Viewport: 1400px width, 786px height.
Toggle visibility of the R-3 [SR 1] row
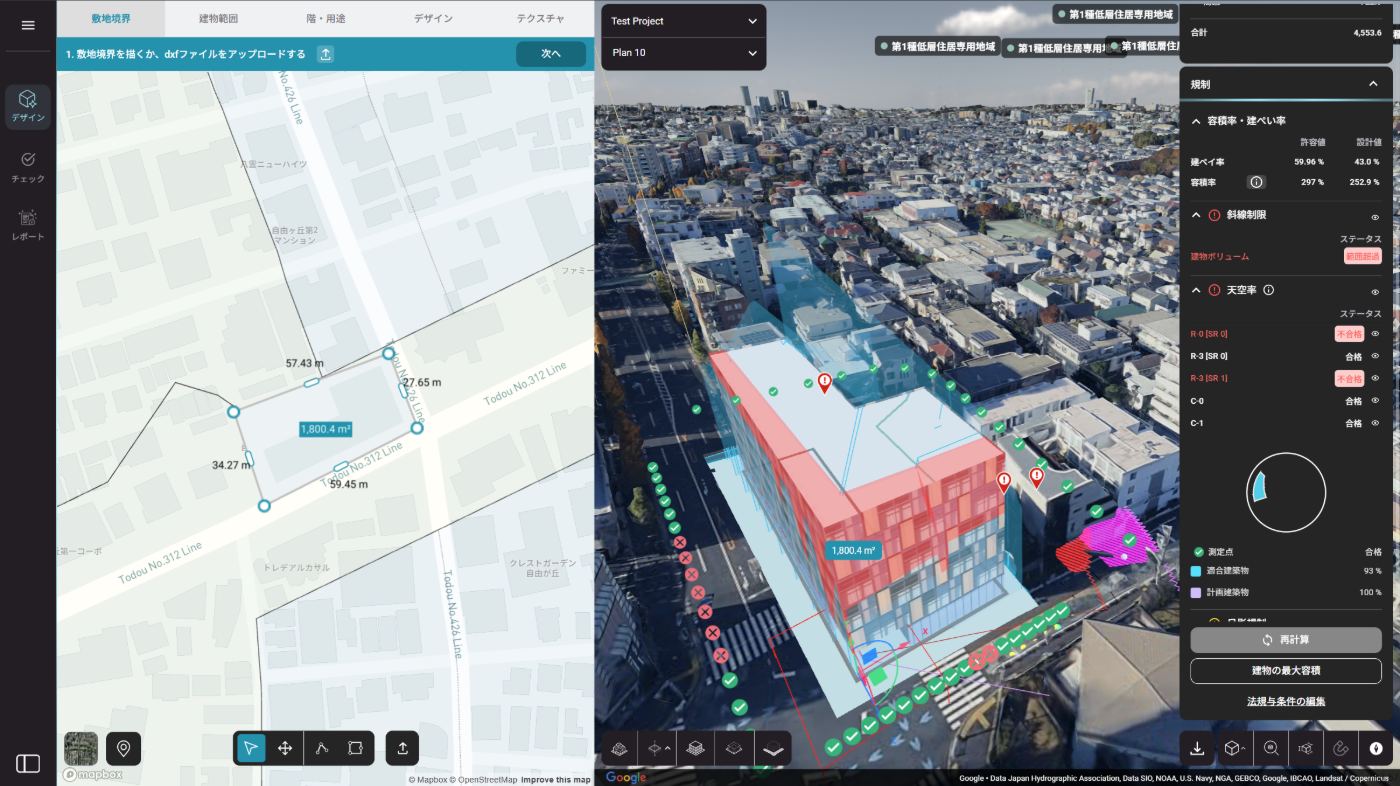pos(1375,378)
